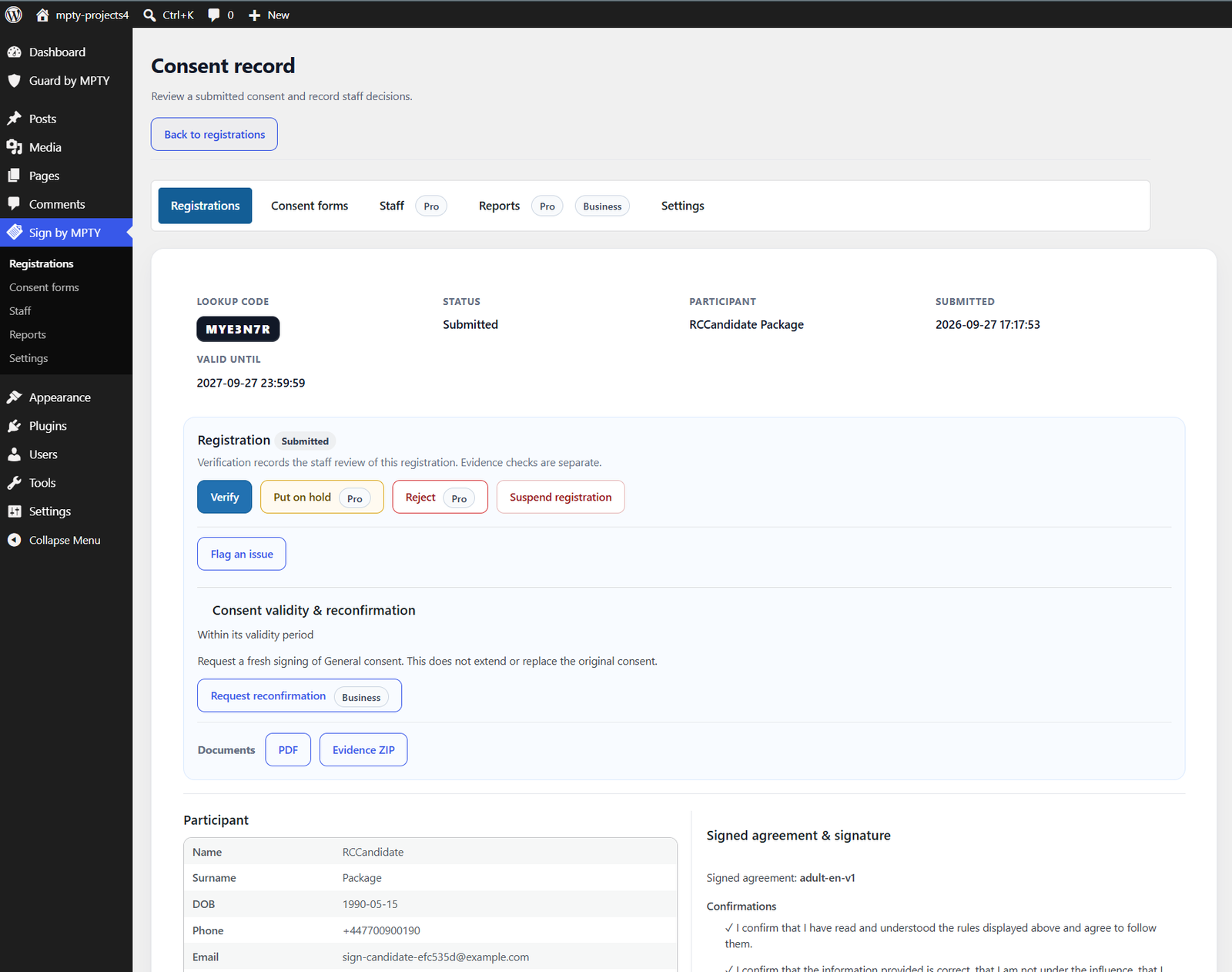Open Settings under Sign by MPTY submenu
Viewport: 1232px width, 972px height.
(28, 358)
